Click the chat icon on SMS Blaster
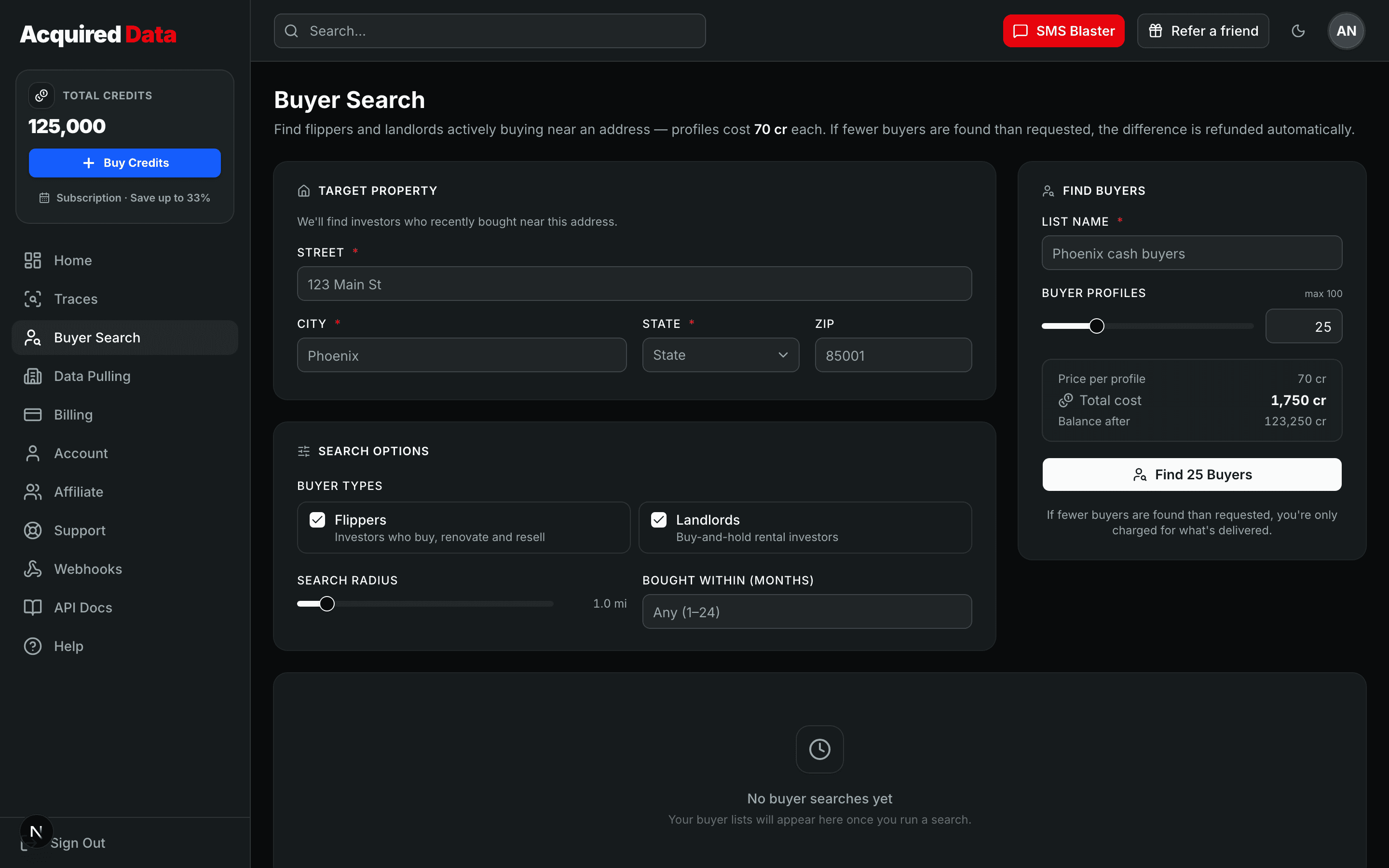The width and height of the screenshot is (1389, 868). 1021,31
